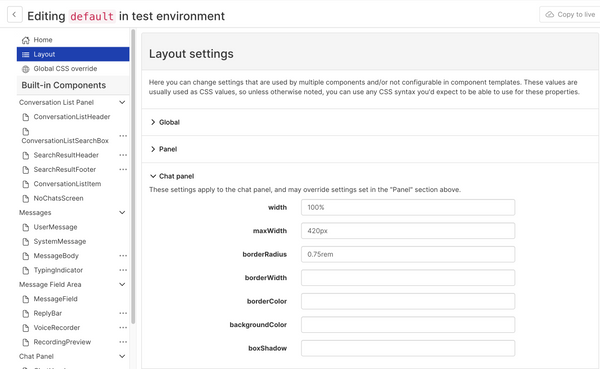Click the borderWidth input field
This screenshot has height=369, width=600.
pos(408,278)
